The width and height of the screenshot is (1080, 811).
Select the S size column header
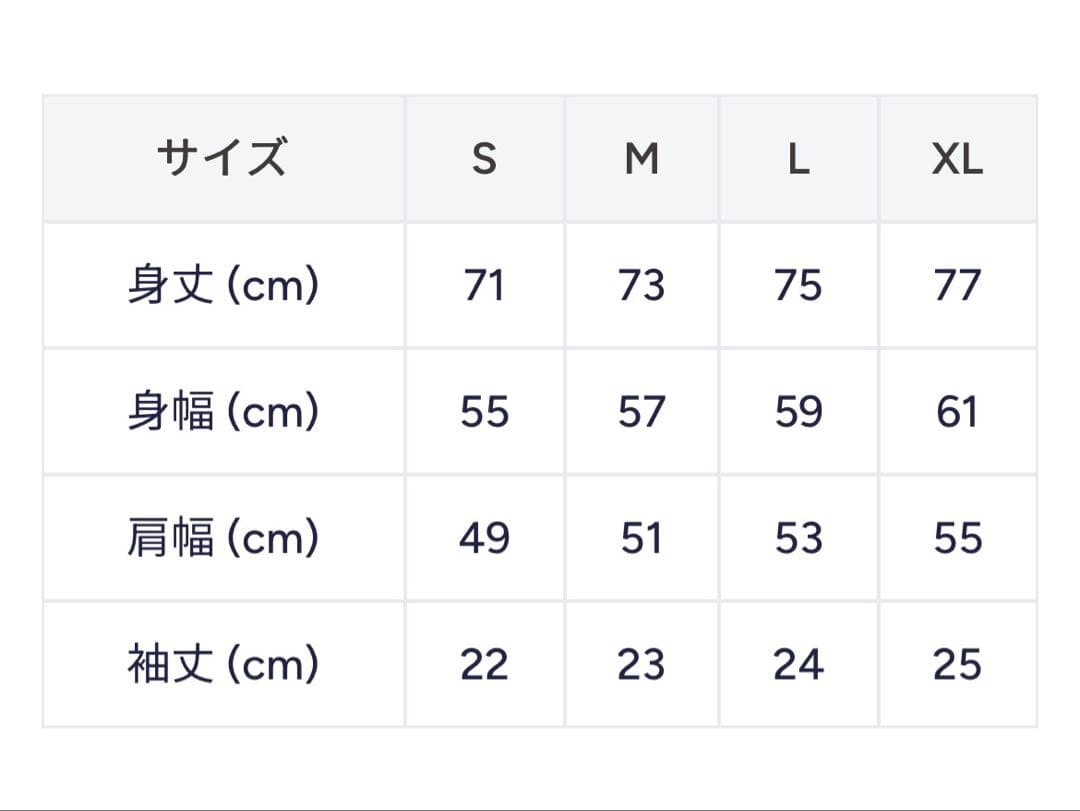[484, 158]
